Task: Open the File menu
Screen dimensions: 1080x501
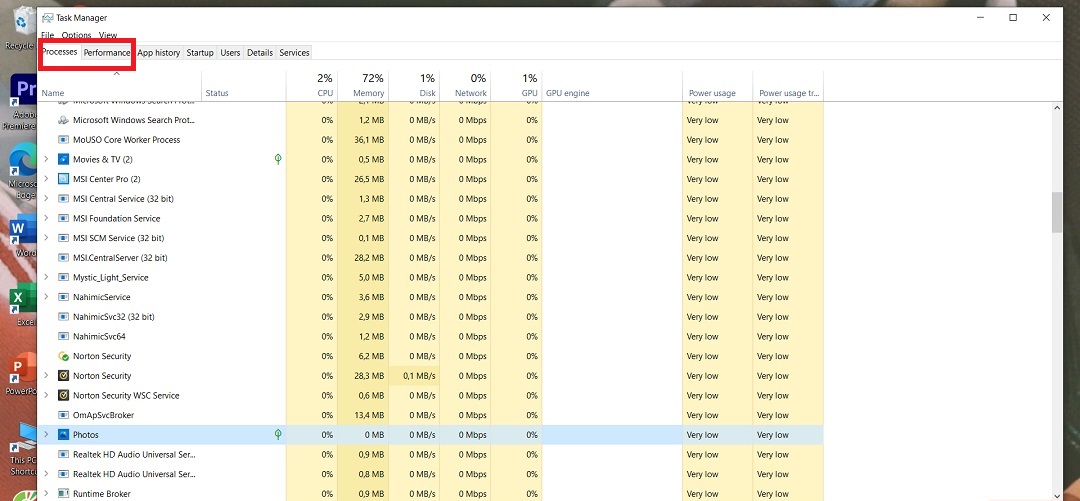Action: (48, 35)
